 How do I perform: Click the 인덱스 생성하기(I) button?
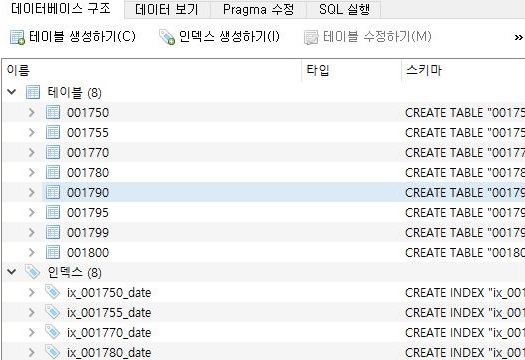click(219, 37)
